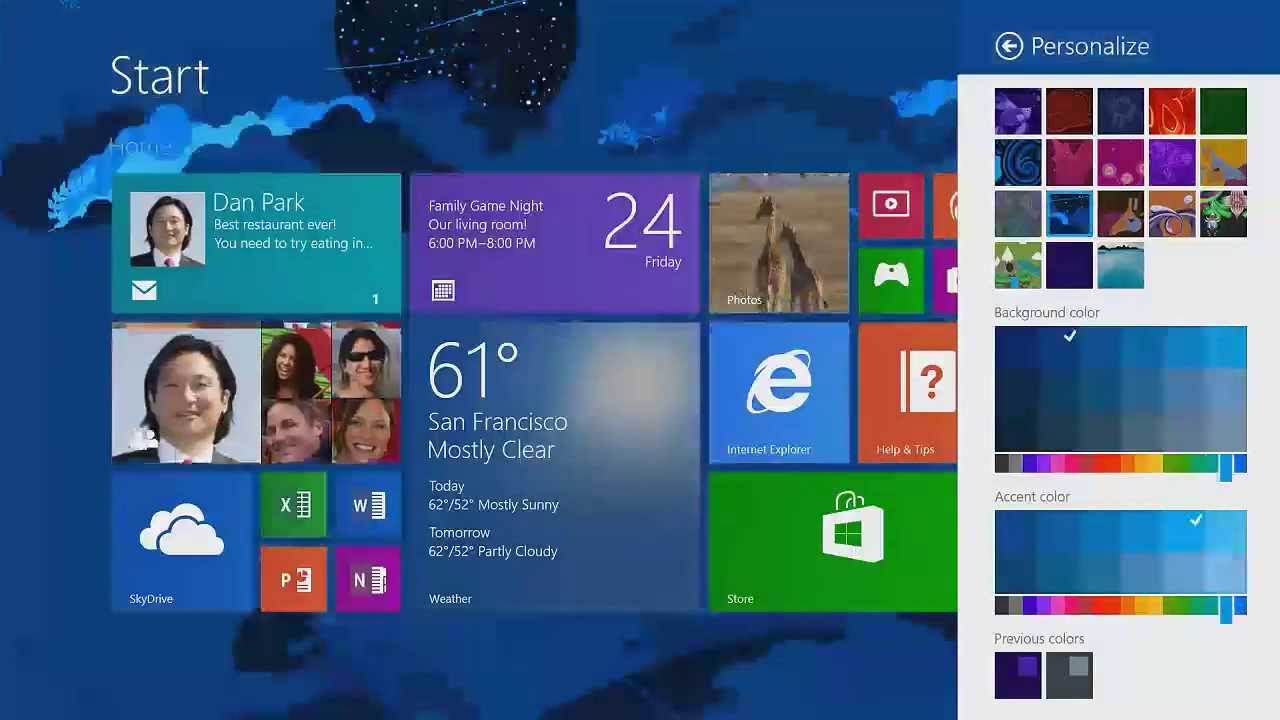Viewport: 1280px width, 720px height.
Task: Select the orange wave swirl background design
Action: 1172,214
